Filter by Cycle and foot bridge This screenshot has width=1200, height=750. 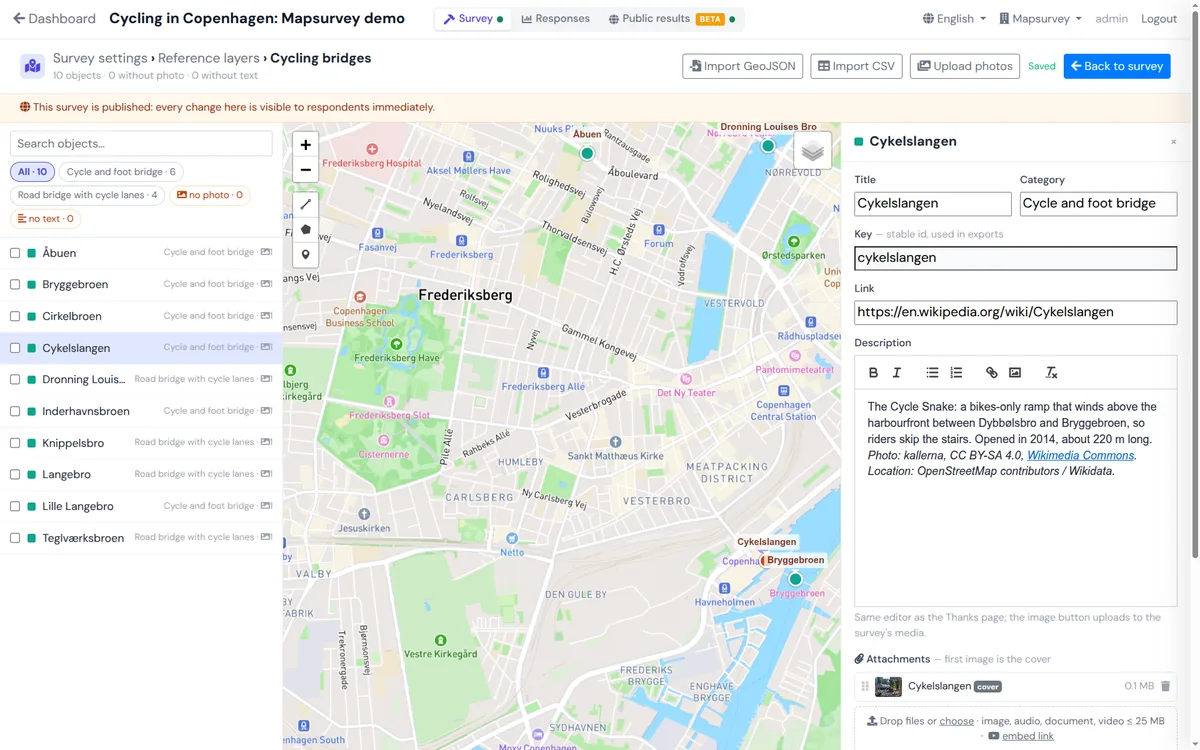point(121,172)
